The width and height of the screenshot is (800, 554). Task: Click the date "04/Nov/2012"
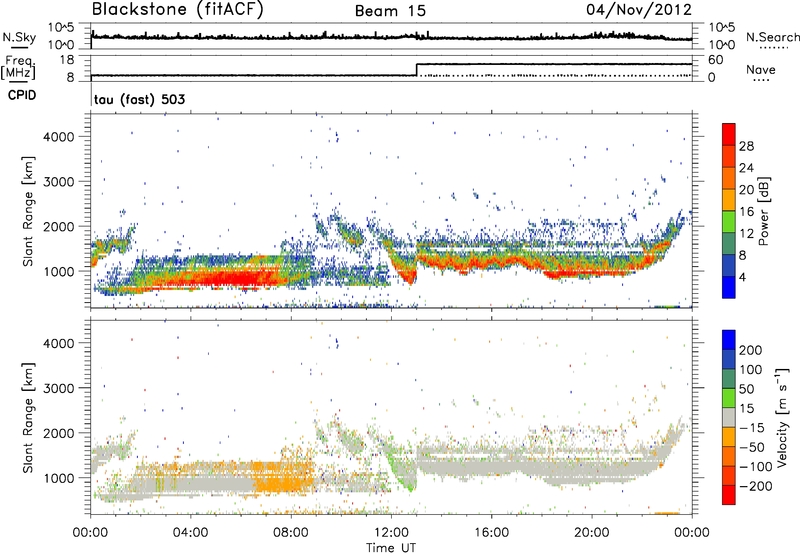[x=639, y=9]
